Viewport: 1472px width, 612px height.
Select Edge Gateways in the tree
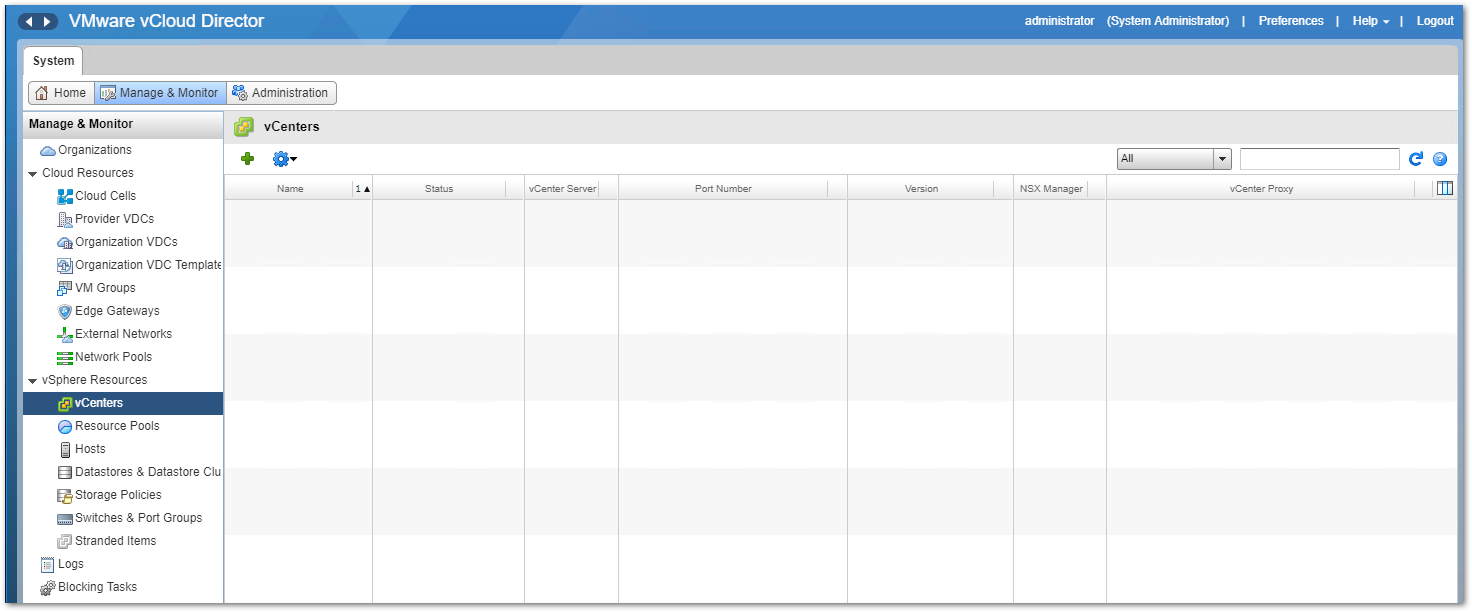point(117,311)
